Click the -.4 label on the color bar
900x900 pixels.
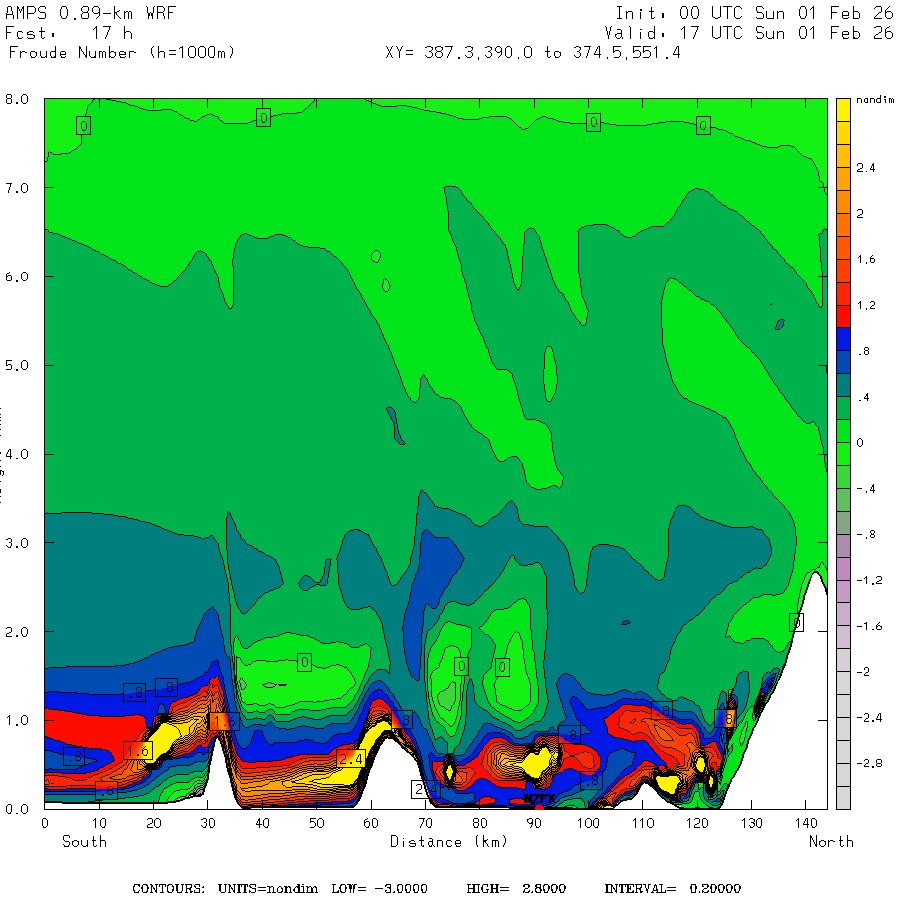pyautogui.click(x=866, y=489)
